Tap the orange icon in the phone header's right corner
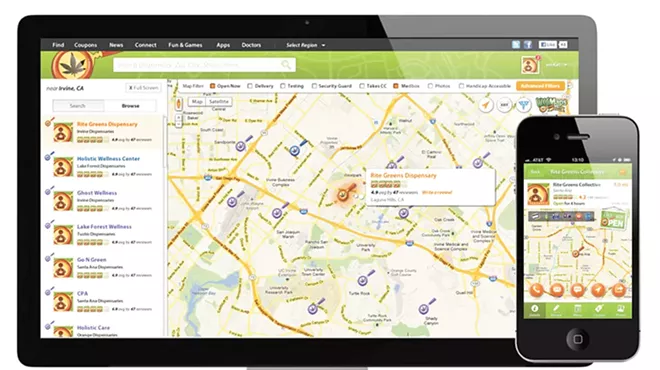 click(623, 172)
